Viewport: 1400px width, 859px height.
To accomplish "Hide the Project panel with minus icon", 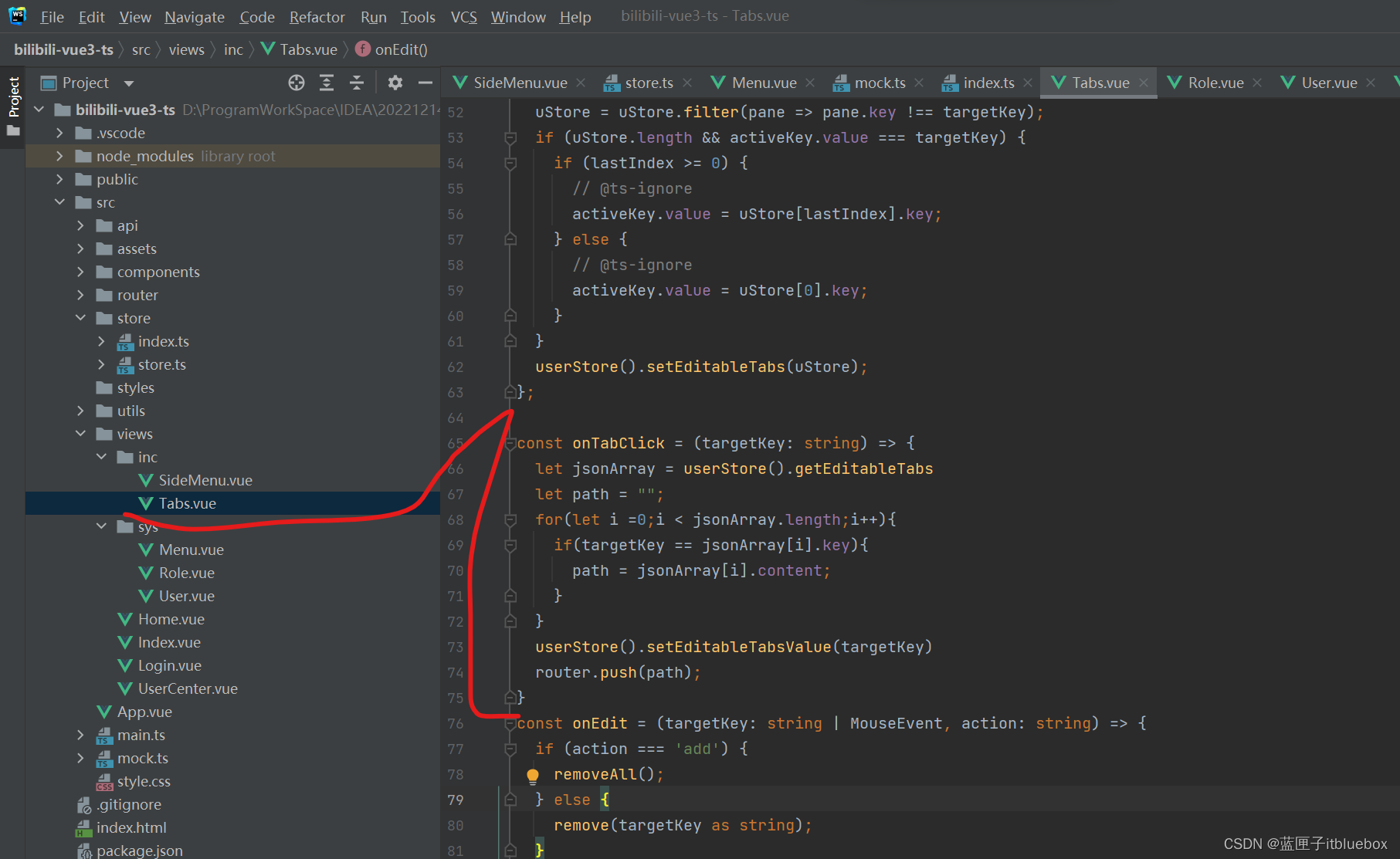I will click(425, 83).
